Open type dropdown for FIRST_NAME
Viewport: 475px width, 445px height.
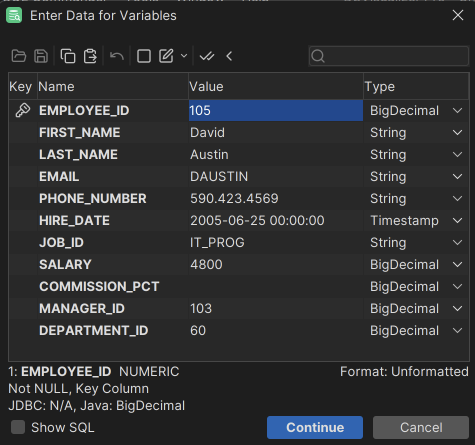(x=458, y=132)
